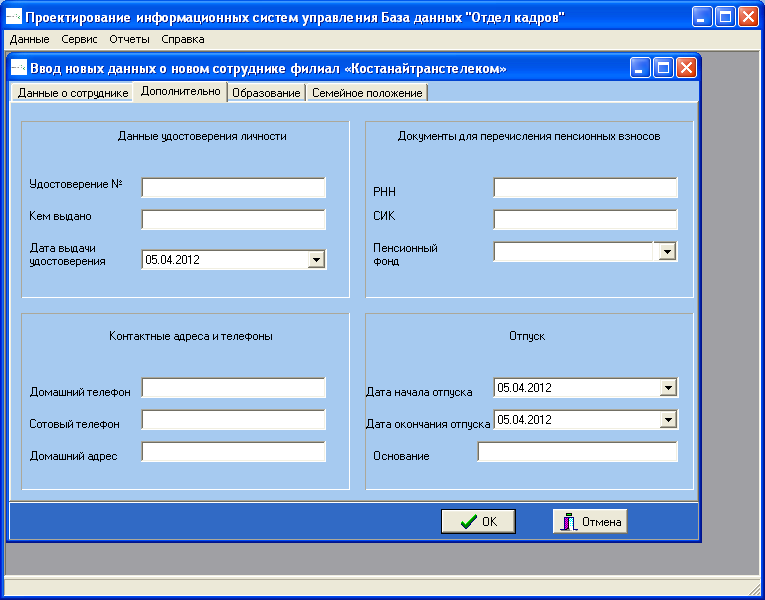The image size is (765, 600).
Task: Confirm with the OK button
Action: 478,521
